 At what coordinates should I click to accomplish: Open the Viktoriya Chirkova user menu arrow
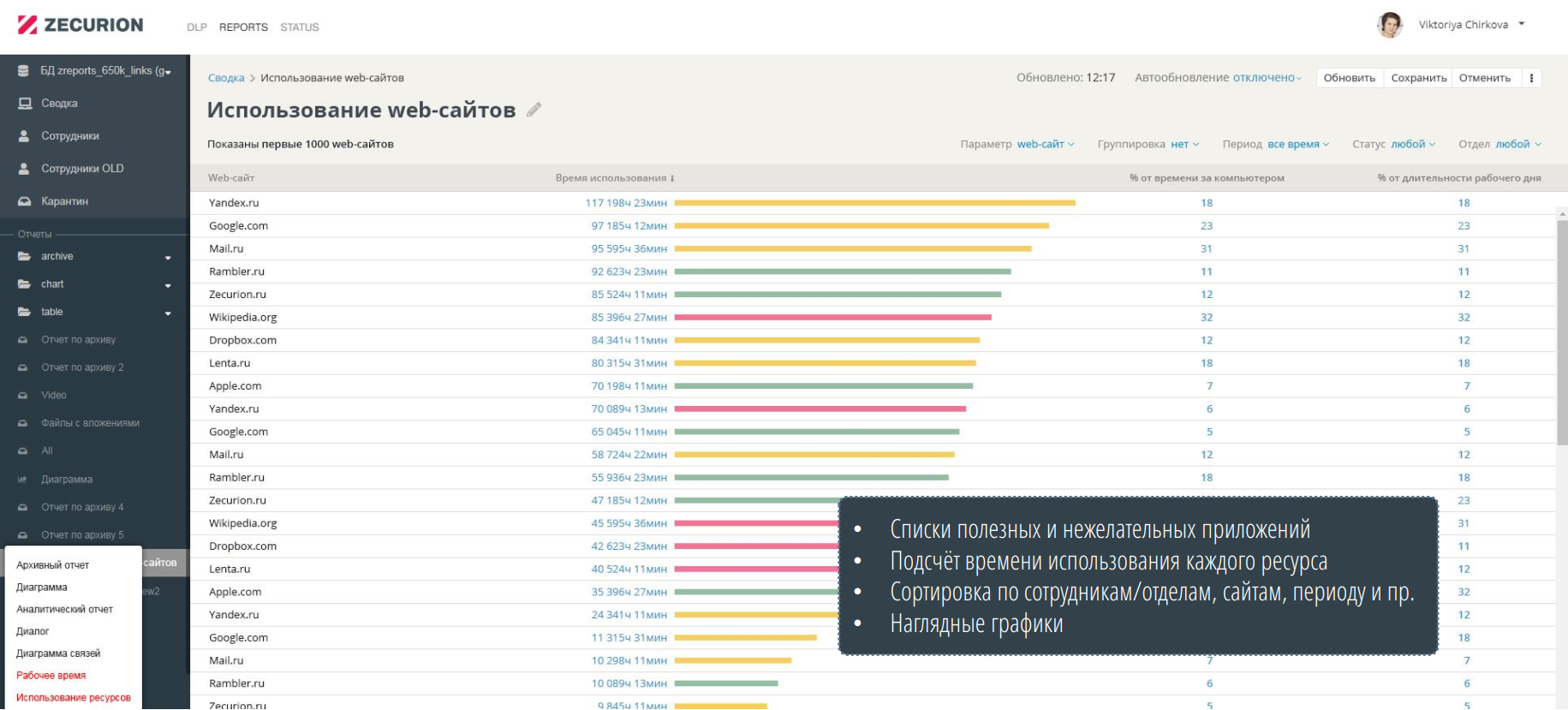pos(1522,24)
